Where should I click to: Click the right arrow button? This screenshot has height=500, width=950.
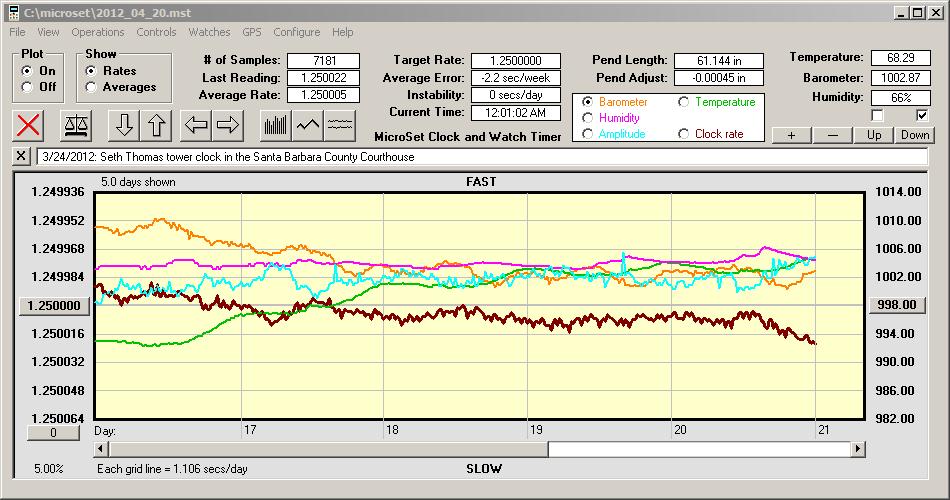click(228, 125)
